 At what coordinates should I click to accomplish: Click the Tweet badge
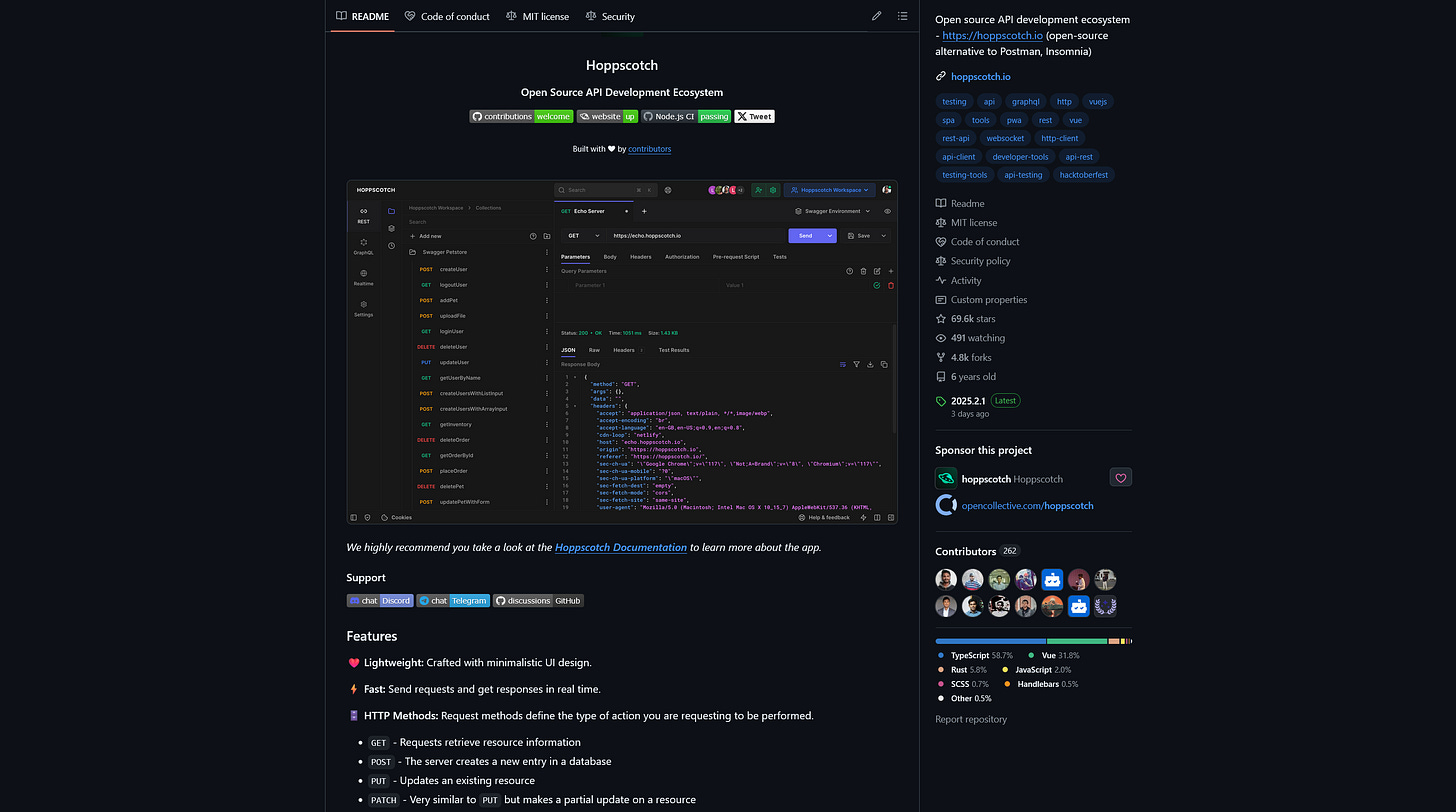[754, 116]
